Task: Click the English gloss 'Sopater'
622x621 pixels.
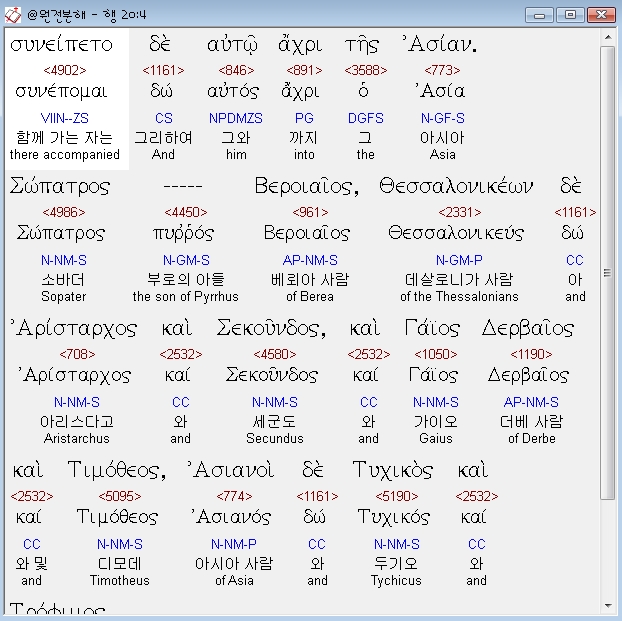Action: click(x=64, y=296)
